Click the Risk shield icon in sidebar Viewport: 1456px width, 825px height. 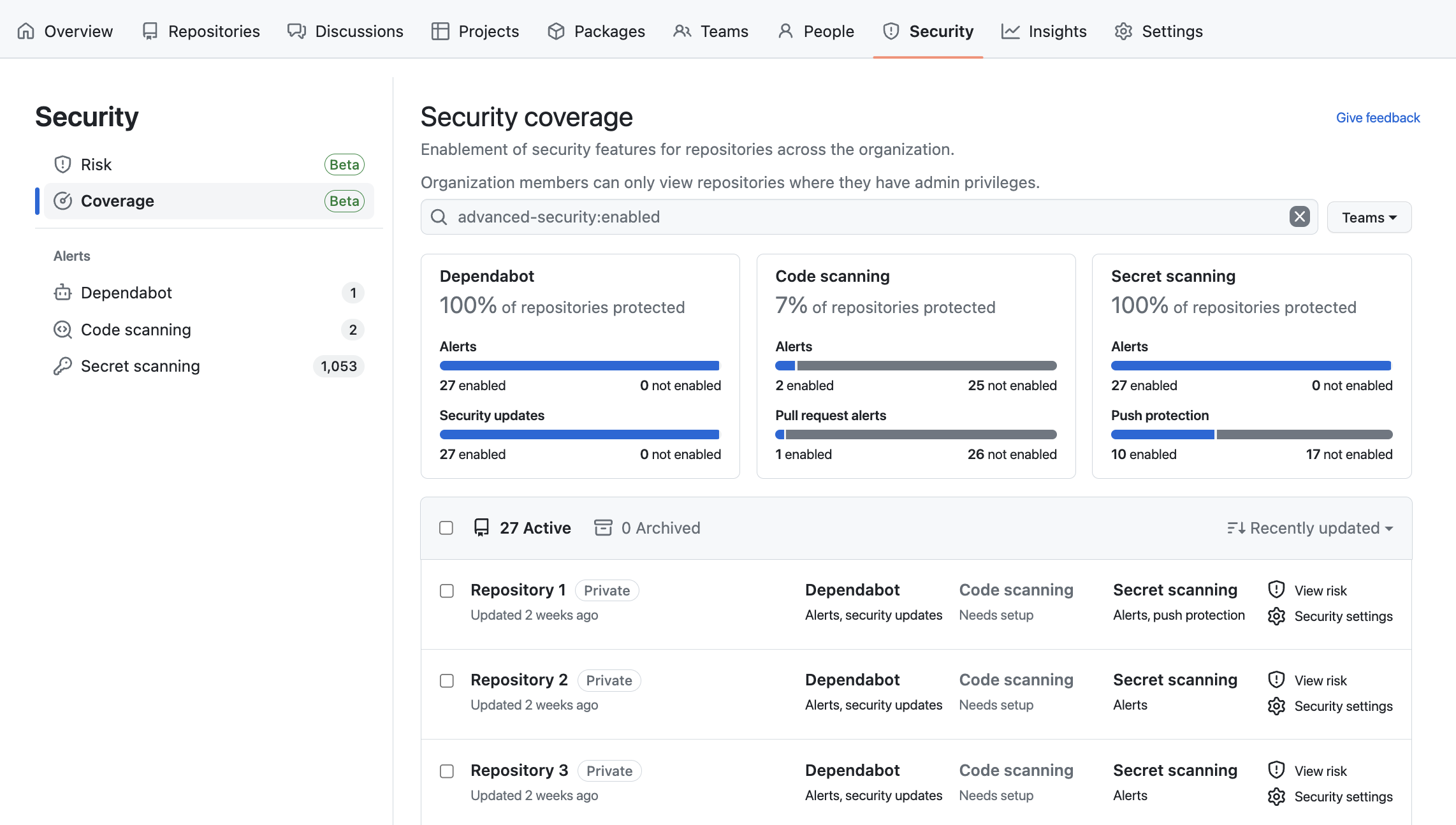pyautogui.click(x=62, y=164)
